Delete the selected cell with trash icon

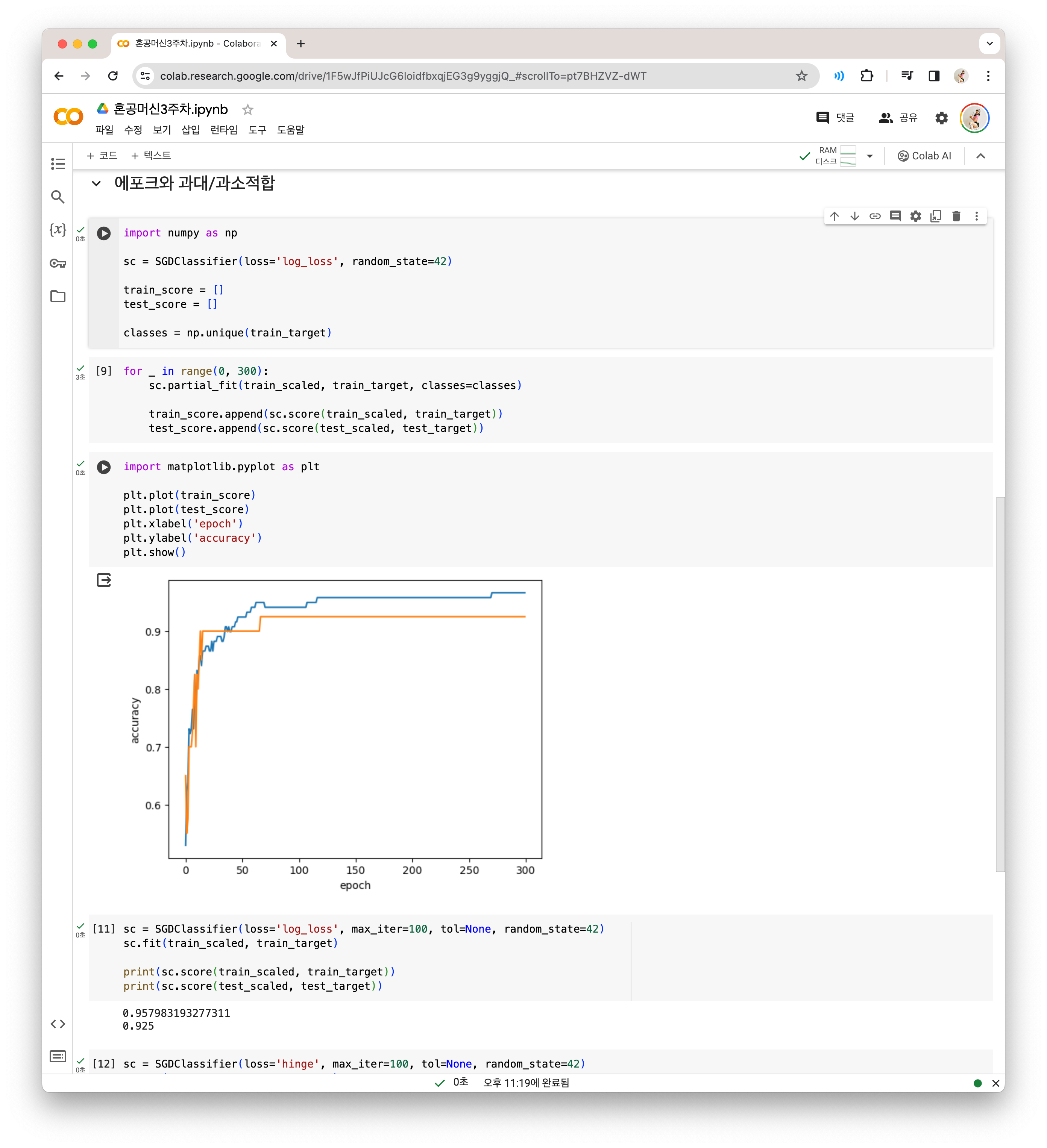point(956,217)
